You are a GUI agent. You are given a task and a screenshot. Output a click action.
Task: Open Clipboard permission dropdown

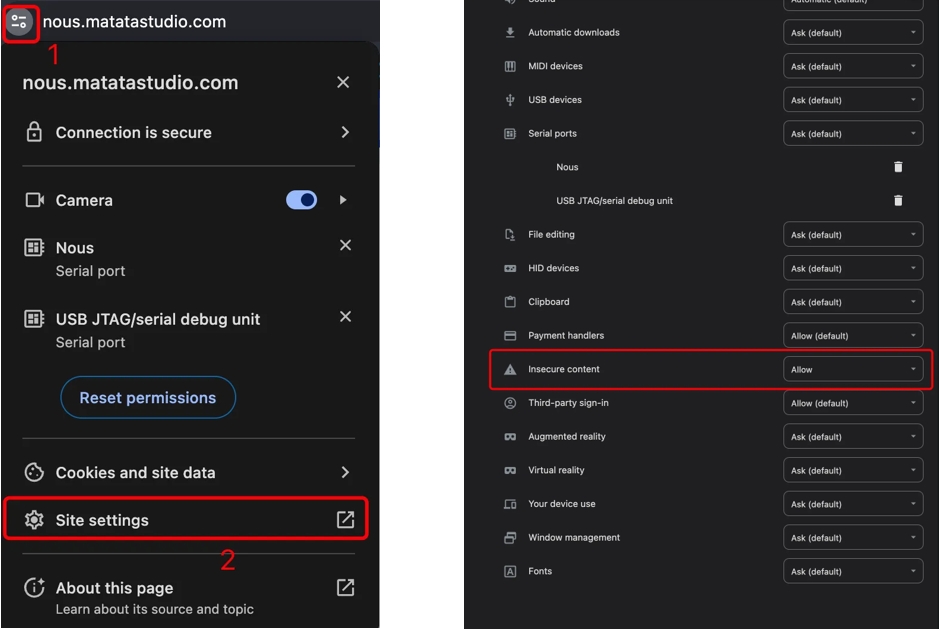853,301
